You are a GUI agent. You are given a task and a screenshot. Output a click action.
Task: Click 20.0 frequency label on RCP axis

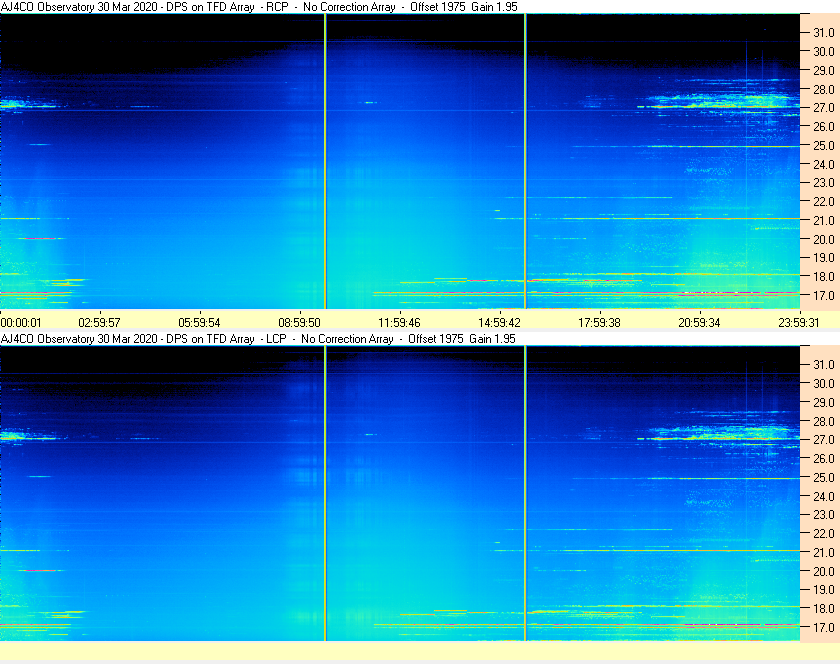click(824, 239)
